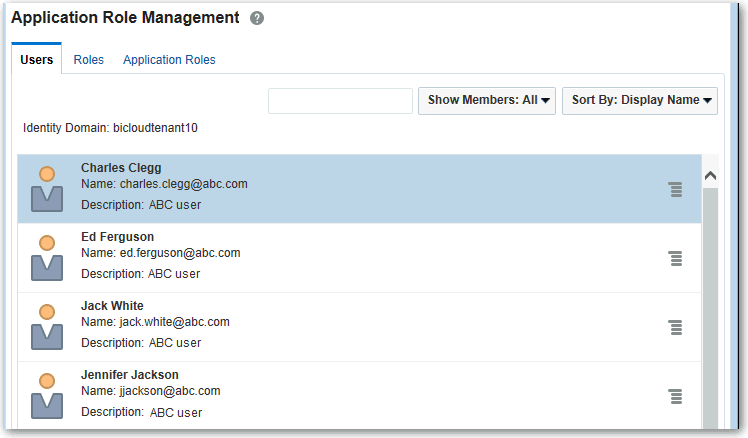Click the charles.clegg@abc.com name text

click(x=184, y=184)
